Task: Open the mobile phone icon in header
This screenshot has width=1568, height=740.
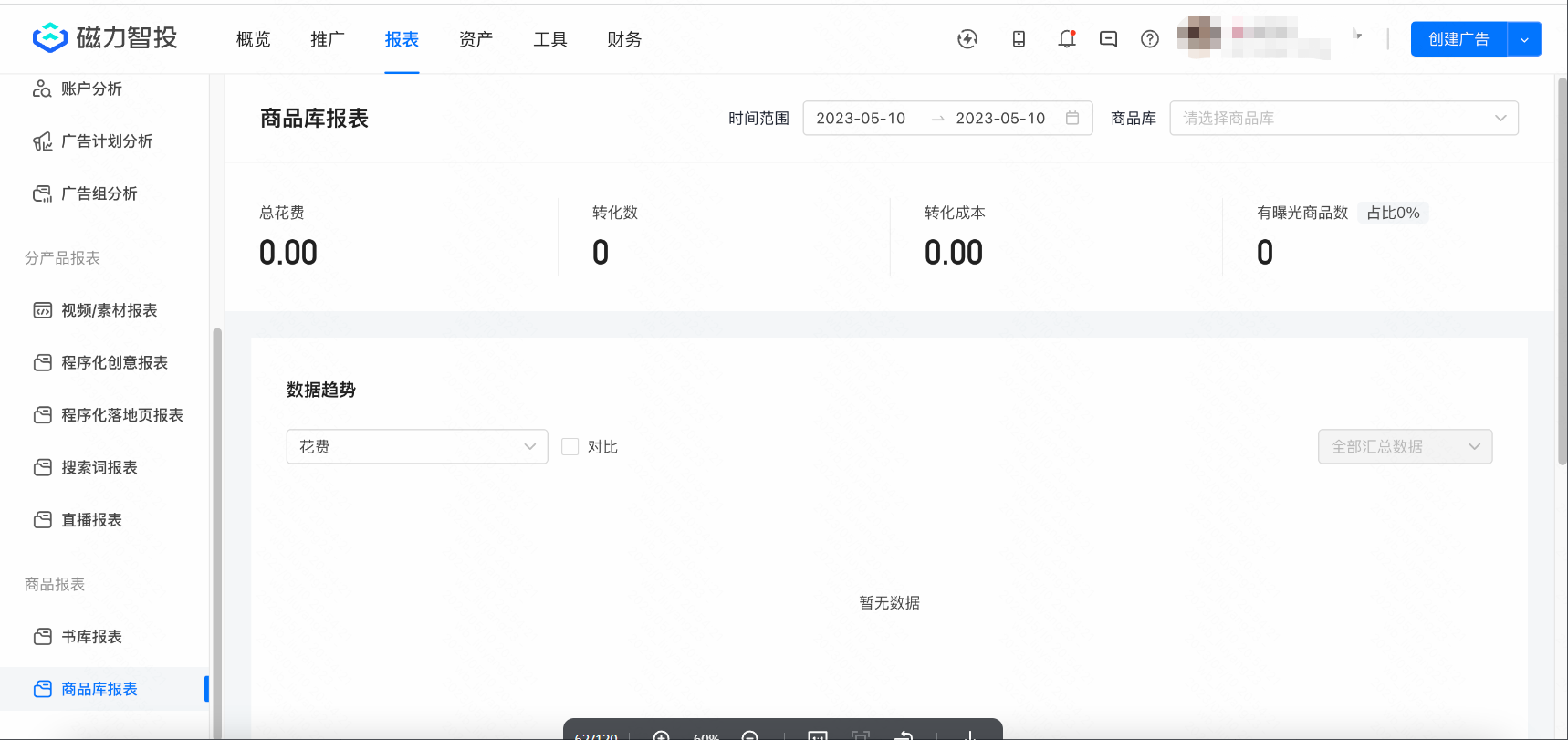Action: pyautogui.click(x=1019, y=39)
